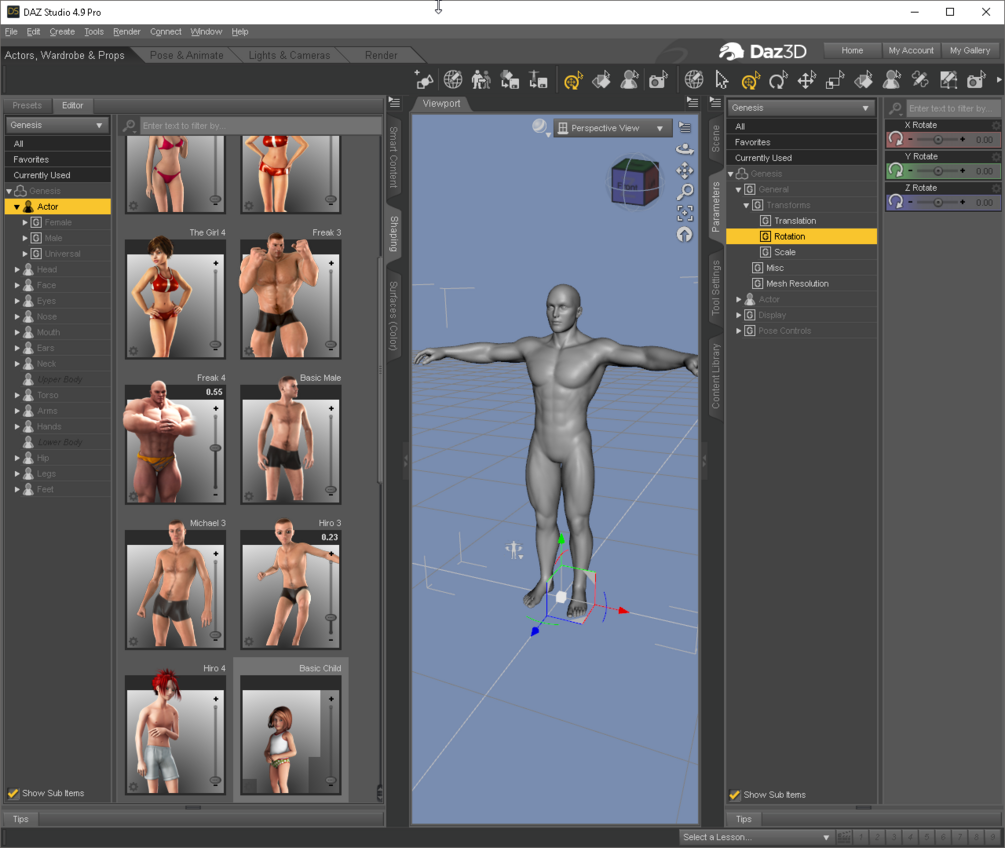This screenshot has height=848, width=1005.
Task: Toggle Show Sub Items in Parameters pane
Action: coord(735,795)
